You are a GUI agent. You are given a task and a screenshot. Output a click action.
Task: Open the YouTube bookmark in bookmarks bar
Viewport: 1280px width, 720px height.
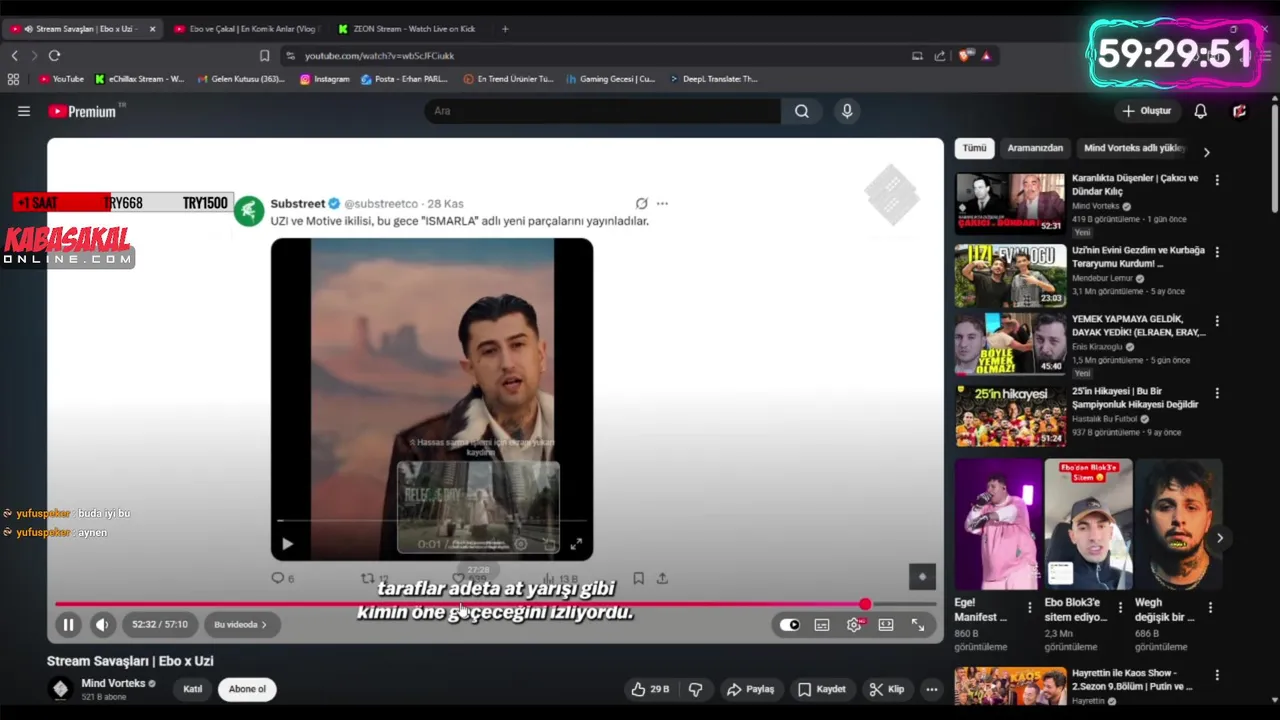(x=61, y=79)
